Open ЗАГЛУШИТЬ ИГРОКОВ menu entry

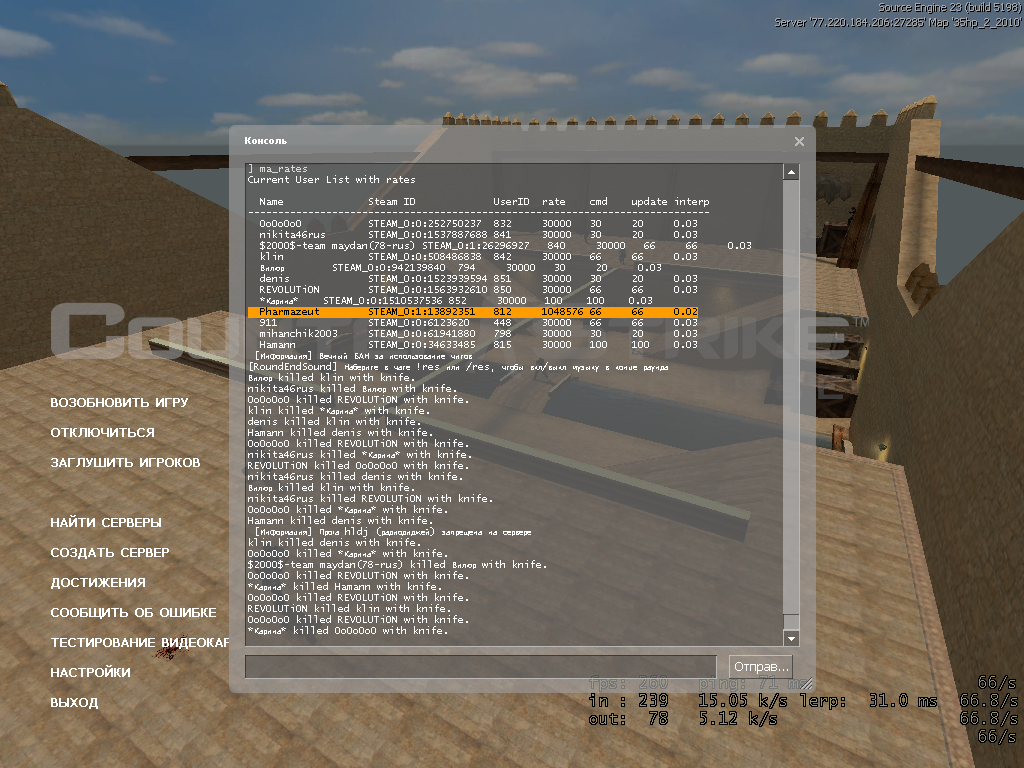point(125,462)
